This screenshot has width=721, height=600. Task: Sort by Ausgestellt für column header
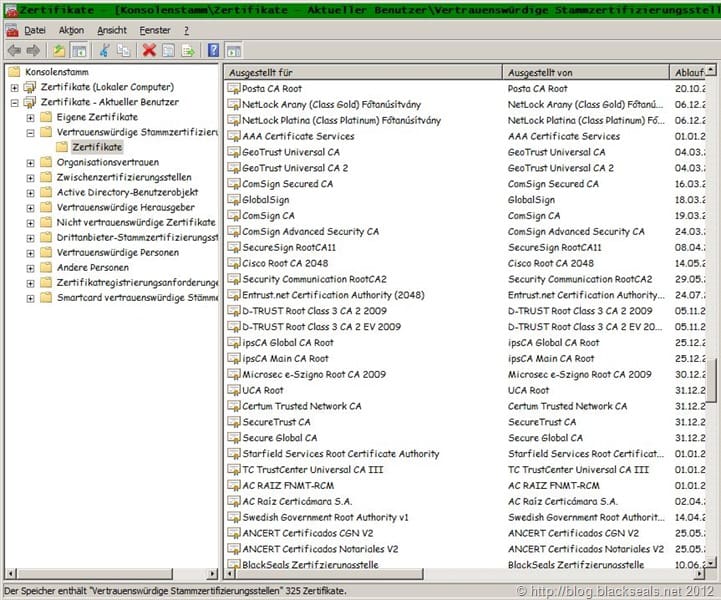(x=363, y=72)
